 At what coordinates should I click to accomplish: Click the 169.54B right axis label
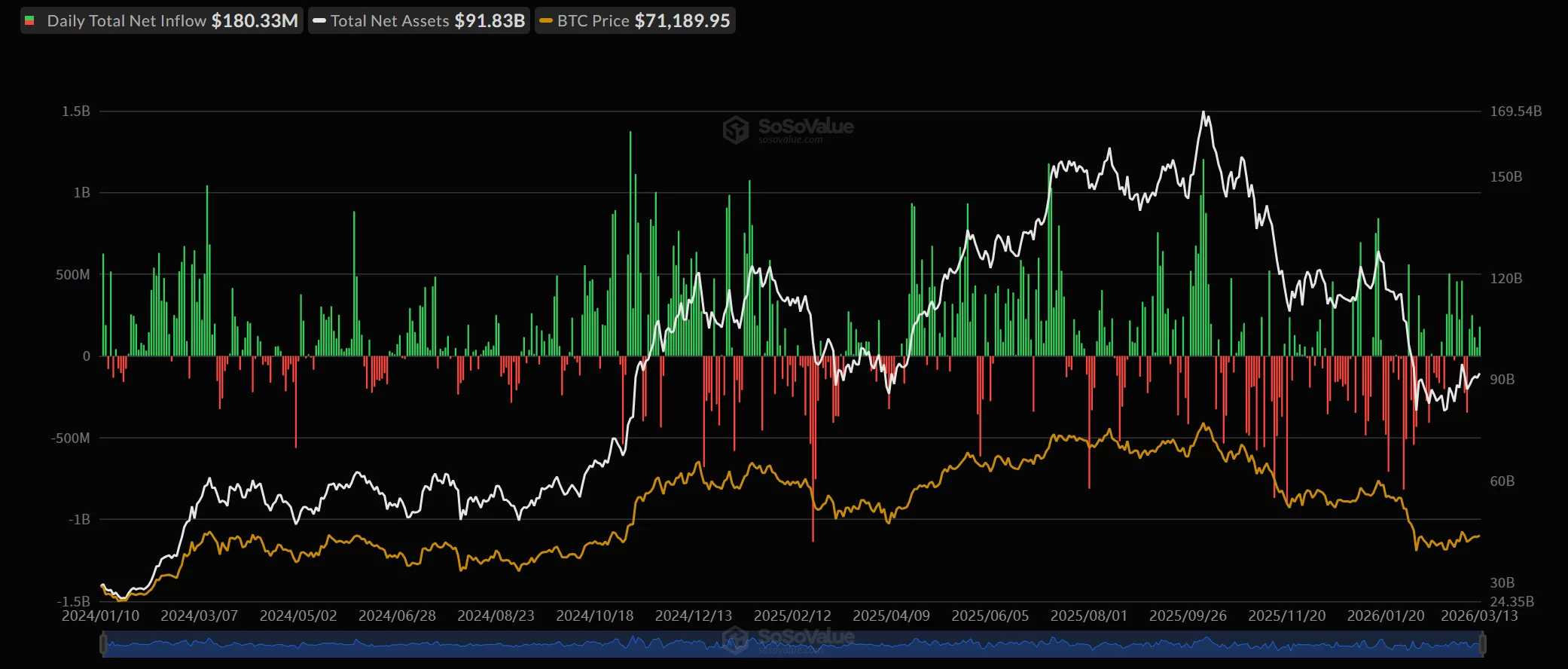(1515, 111)
